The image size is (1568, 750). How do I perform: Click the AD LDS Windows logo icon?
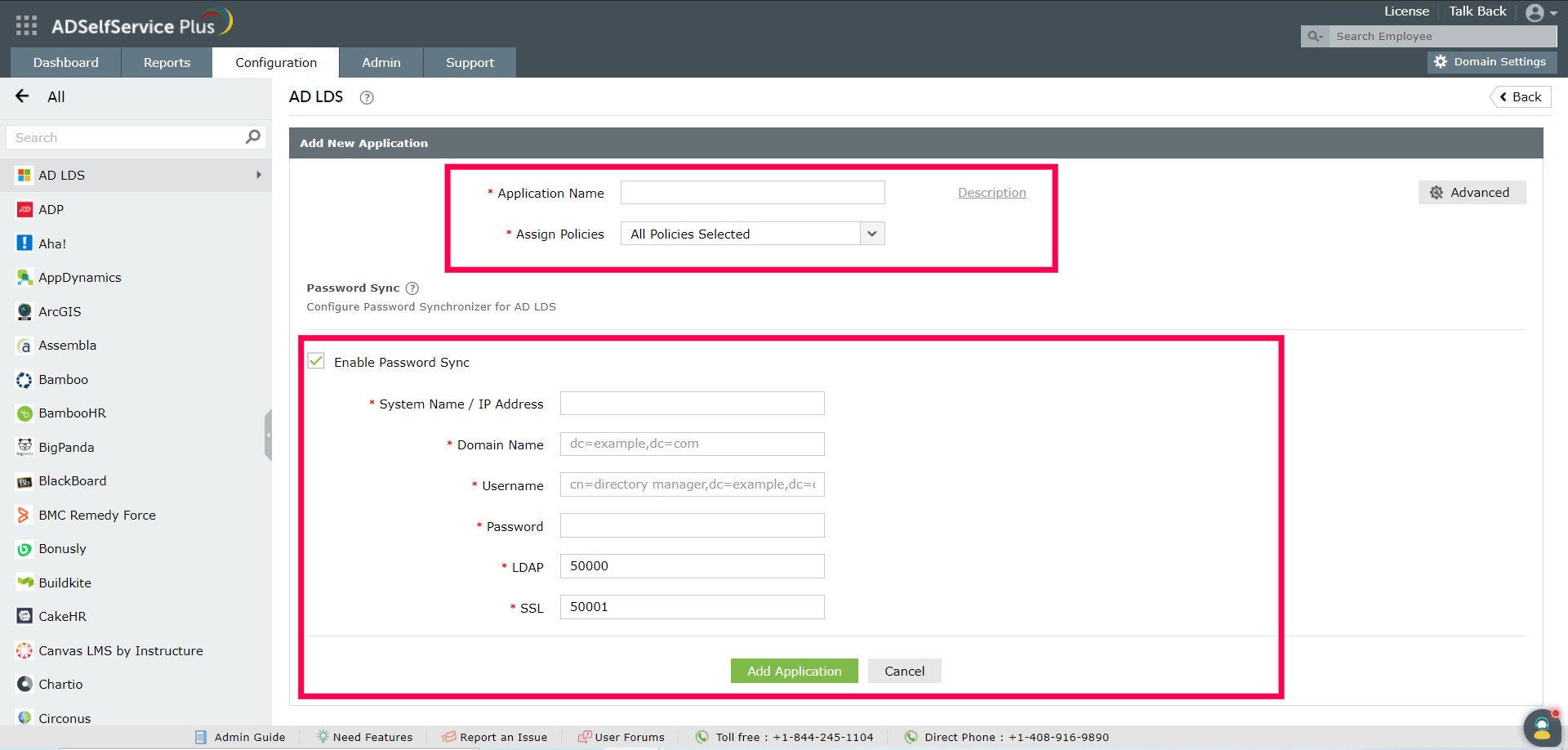coord(24,176)
